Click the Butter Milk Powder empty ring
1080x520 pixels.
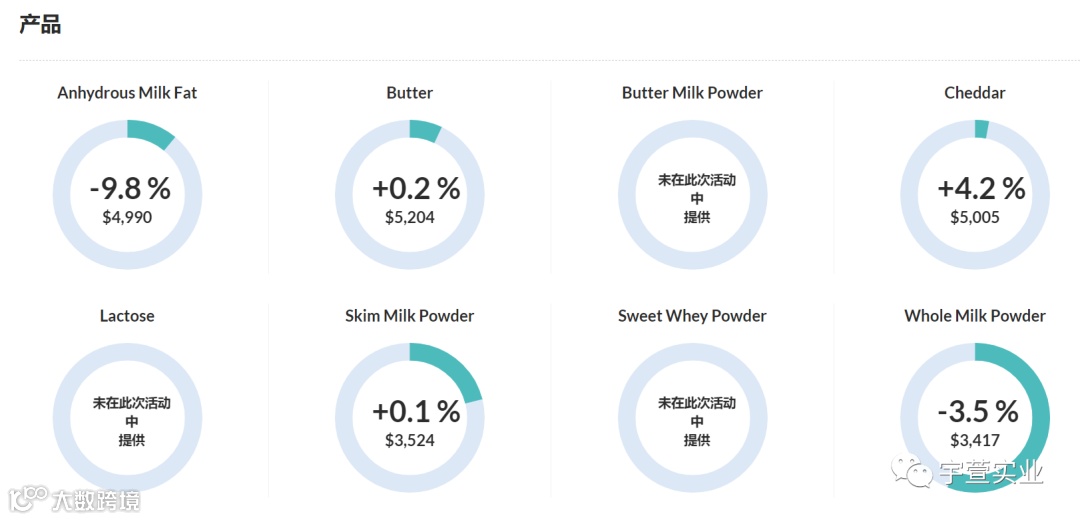pos(692,194)
